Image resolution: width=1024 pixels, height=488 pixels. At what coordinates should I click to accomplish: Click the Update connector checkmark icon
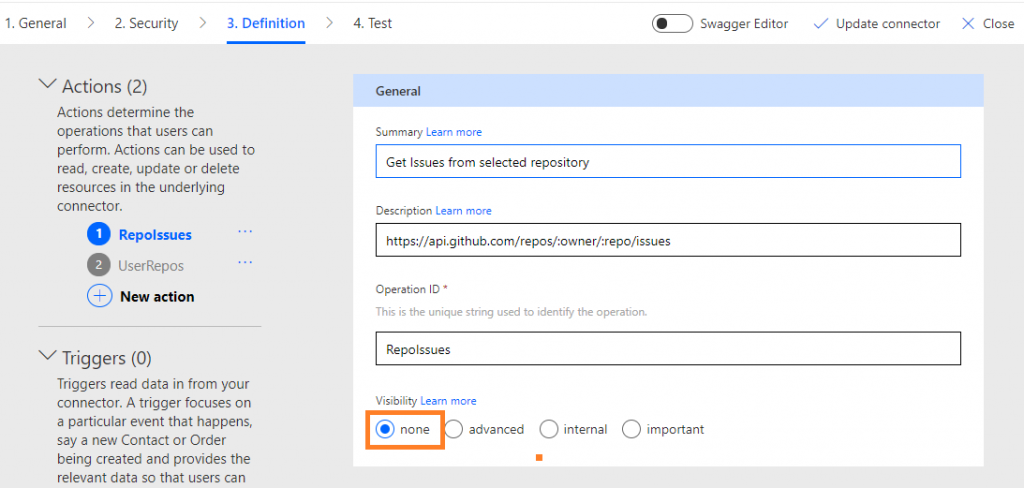tap(820, 24)
